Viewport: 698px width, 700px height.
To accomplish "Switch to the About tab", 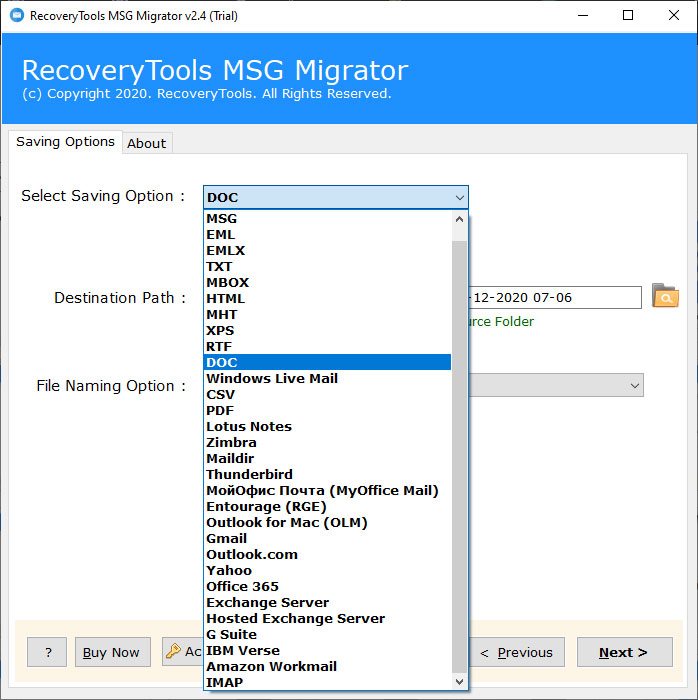I will [146, 143].
